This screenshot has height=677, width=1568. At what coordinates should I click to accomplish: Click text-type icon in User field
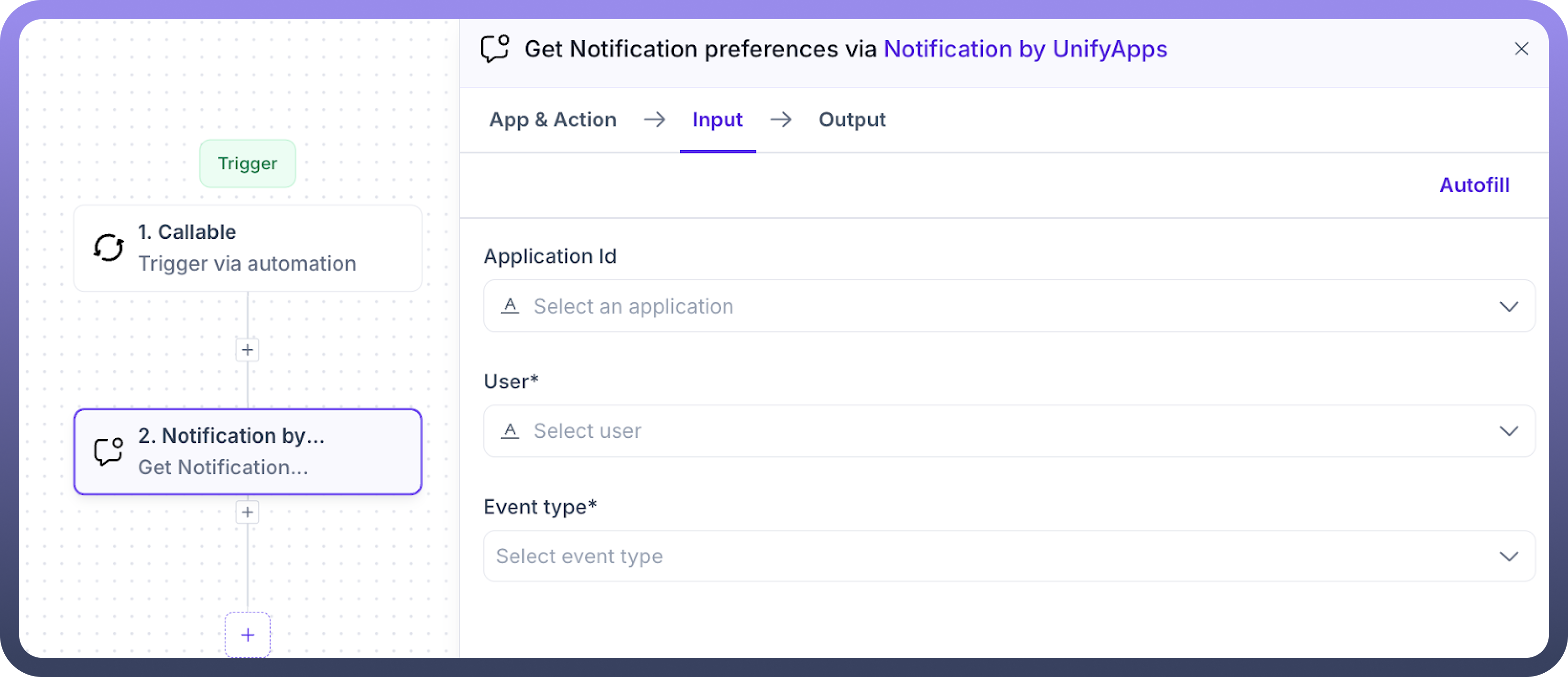pos(510,431)
